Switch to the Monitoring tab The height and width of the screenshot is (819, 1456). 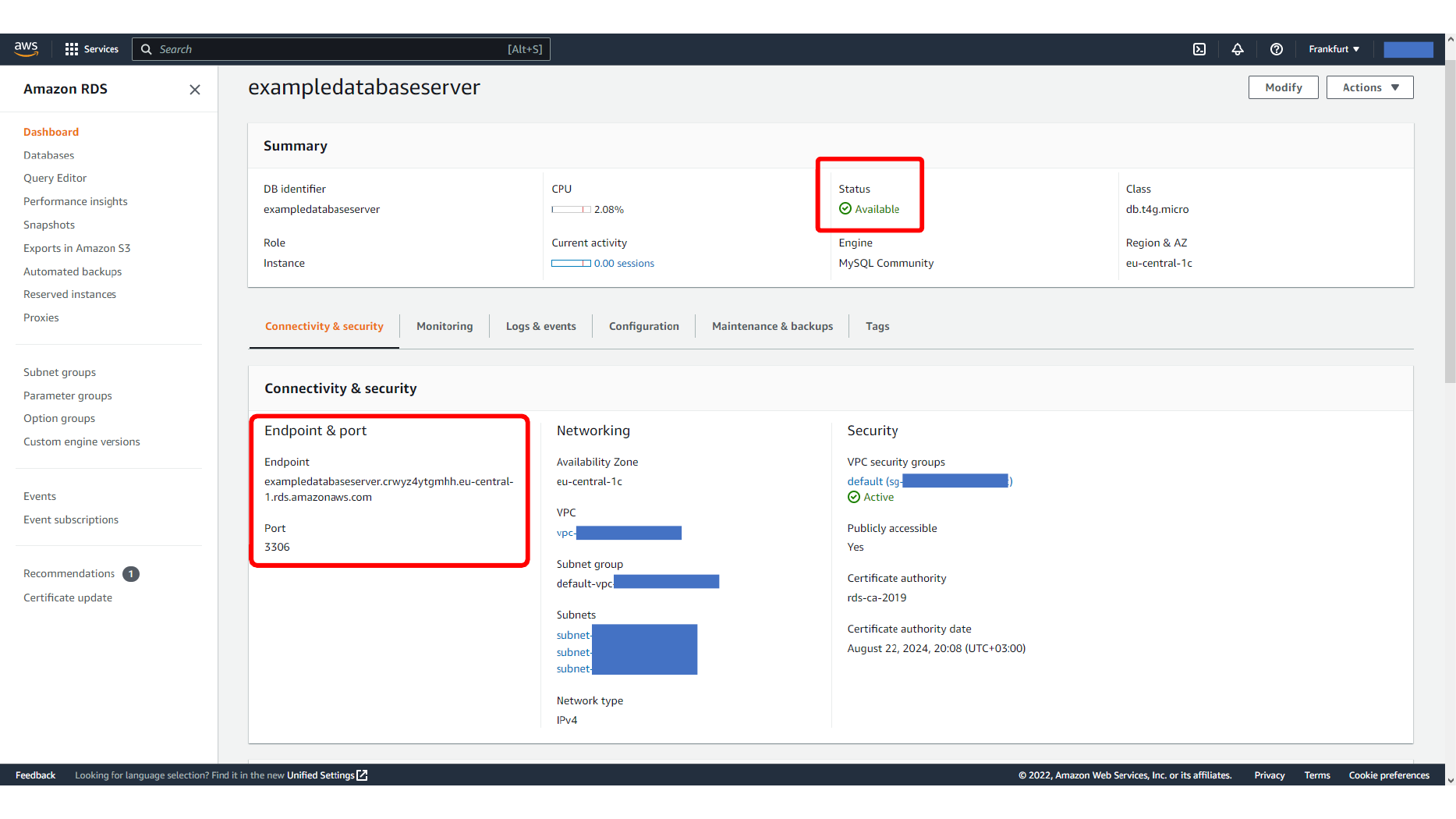click(x=445, y=326)
